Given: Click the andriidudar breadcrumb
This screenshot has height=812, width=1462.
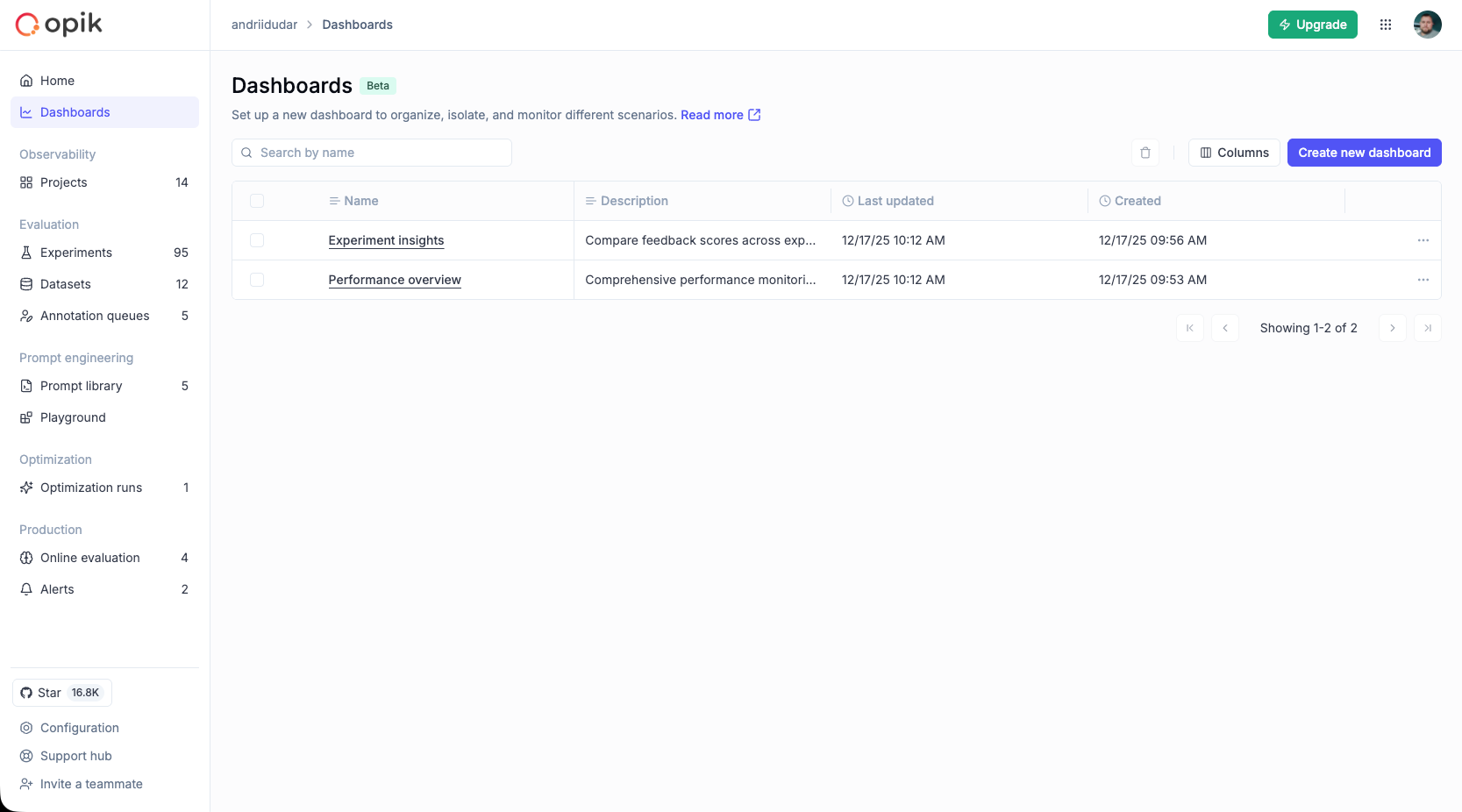Looking at the screenshot, I should coord(264,25).
